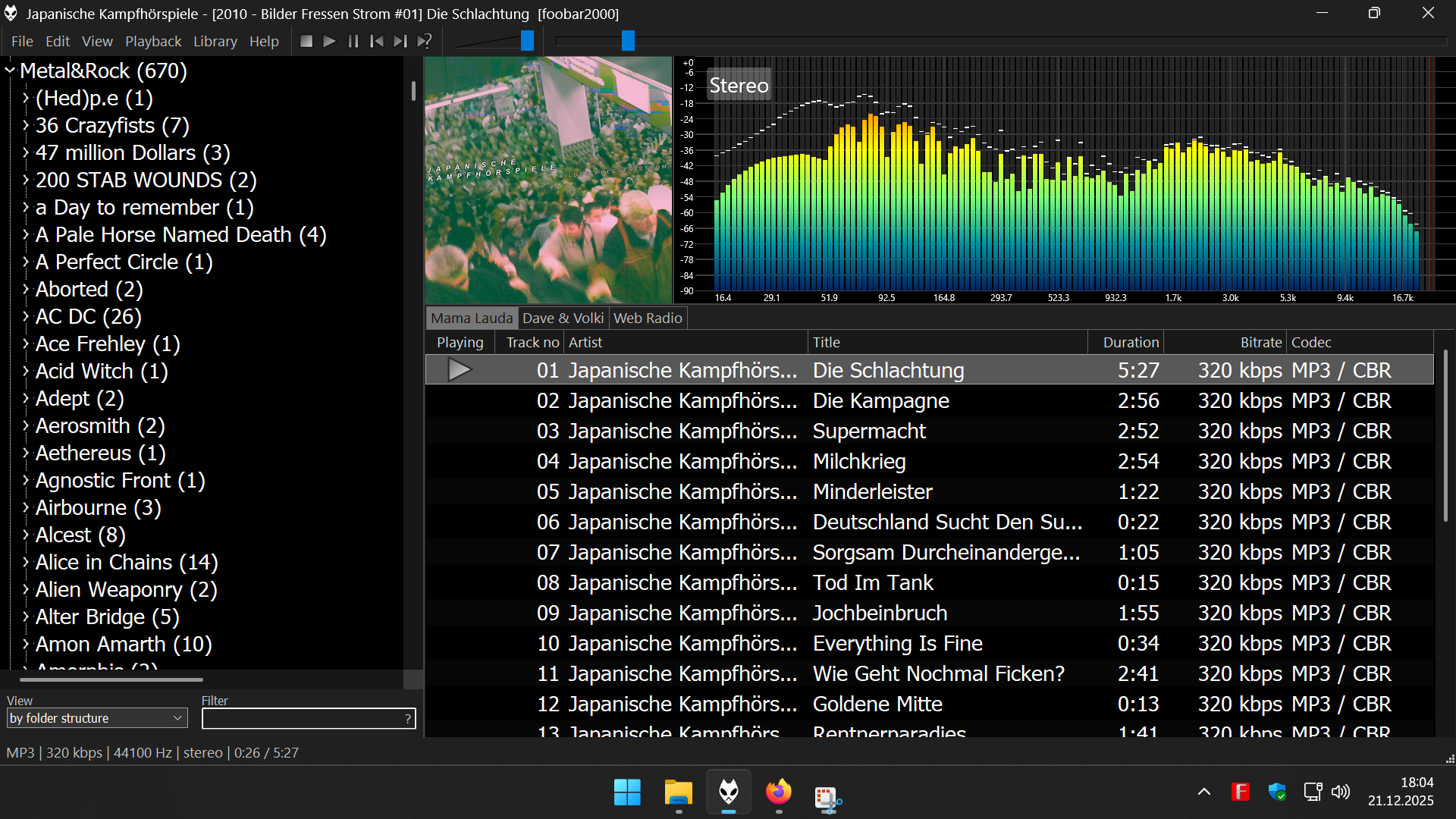Open File Explorer from taskbar

[678, 792]
